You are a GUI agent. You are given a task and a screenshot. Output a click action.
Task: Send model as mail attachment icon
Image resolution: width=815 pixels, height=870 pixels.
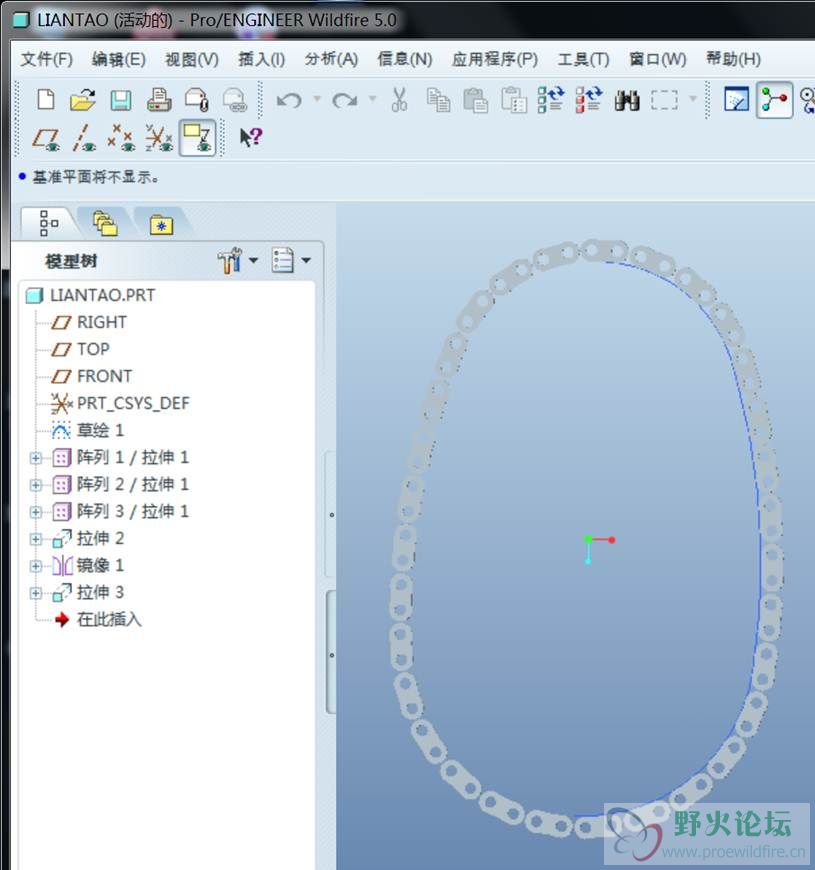tap(196, 100)
